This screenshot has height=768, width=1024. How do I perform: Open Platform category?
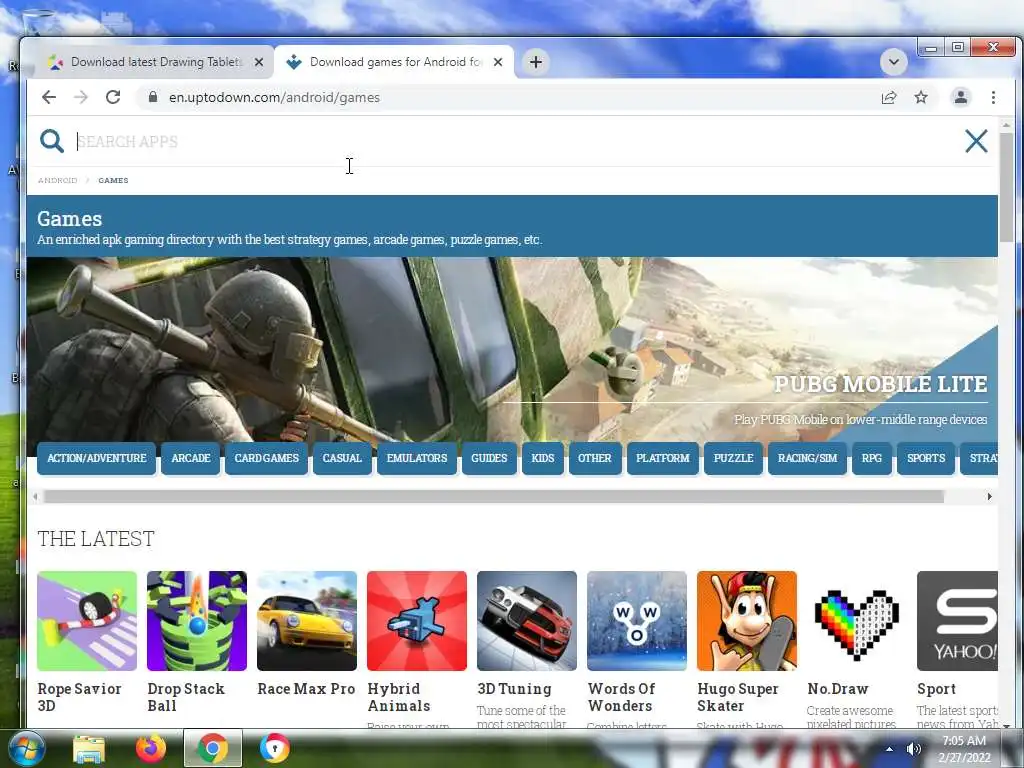click(x=663, y=458)
